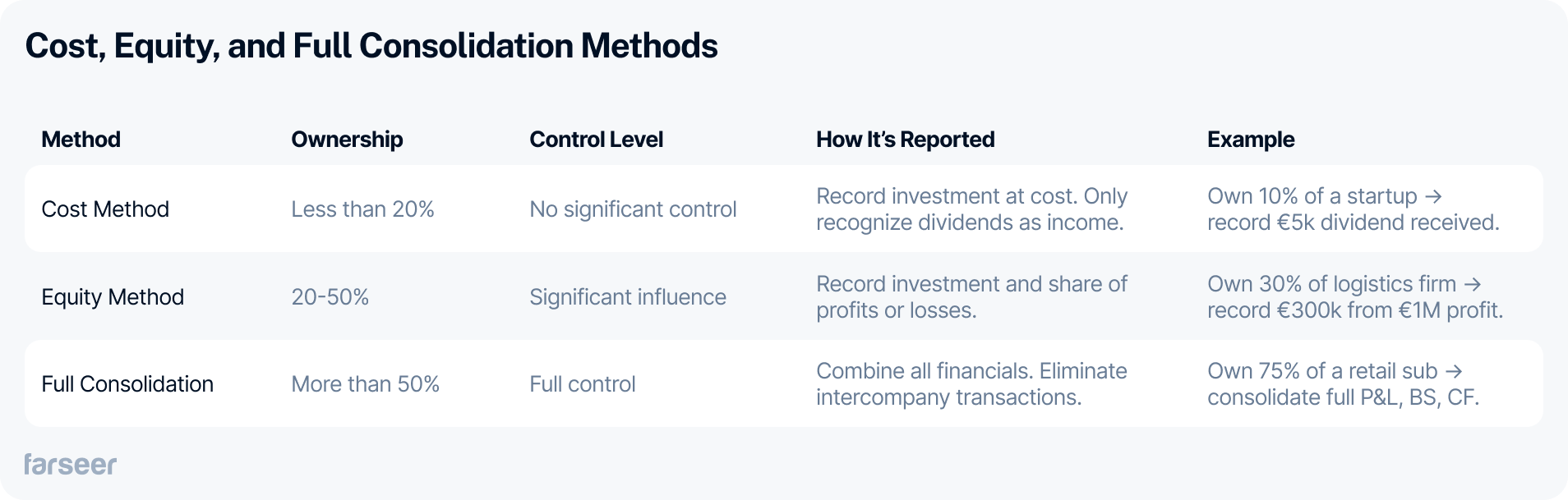Click 'Significant influence' cell
This screenshot has width=1568, height=500.
628,297
